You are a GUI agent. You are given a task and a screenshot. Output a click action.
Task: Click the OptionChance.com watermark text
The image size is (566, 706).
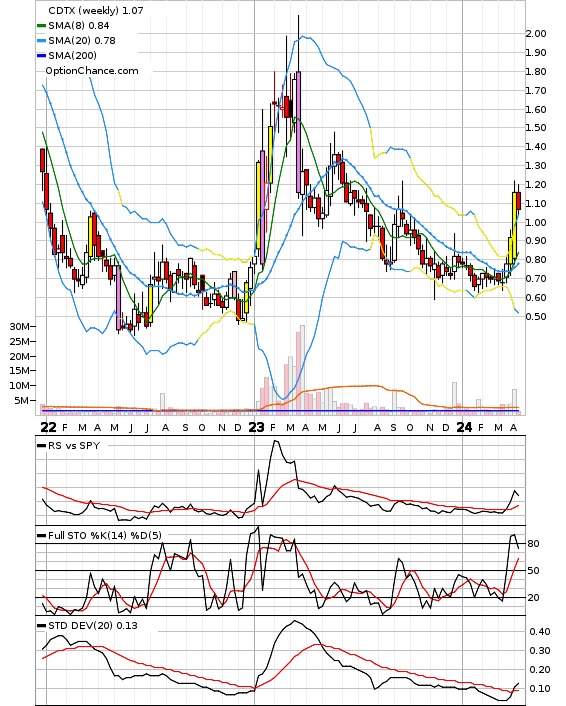(x=92, y=71)
